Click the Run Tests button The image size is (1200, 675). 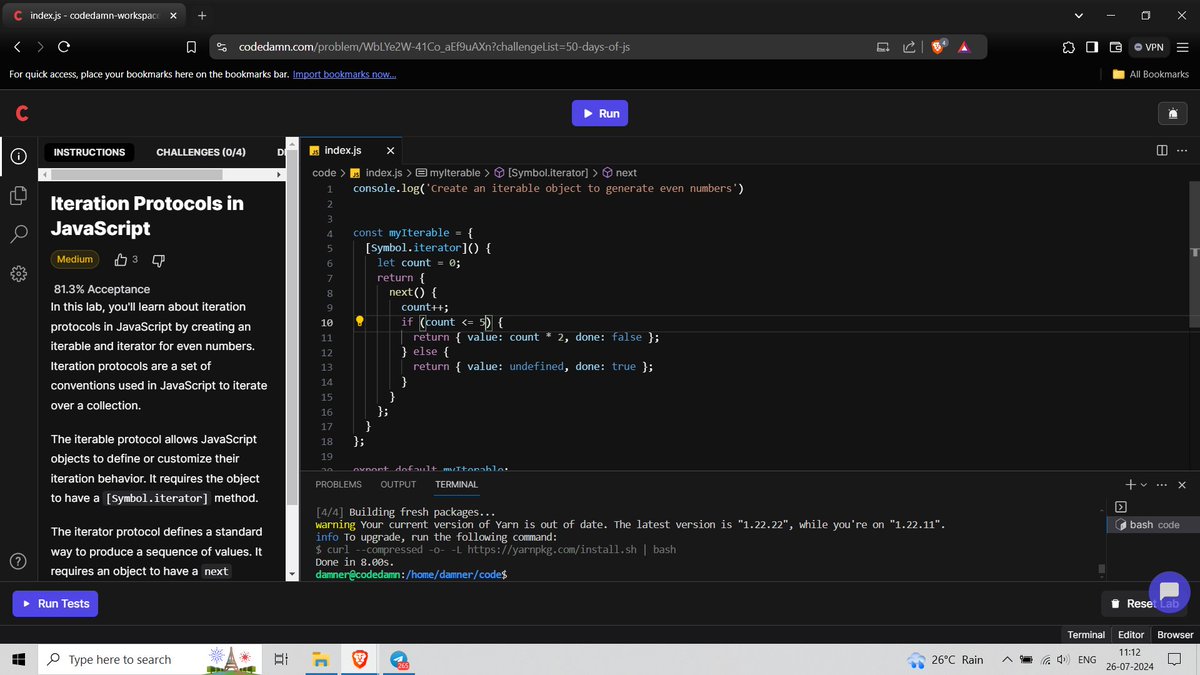56,603
